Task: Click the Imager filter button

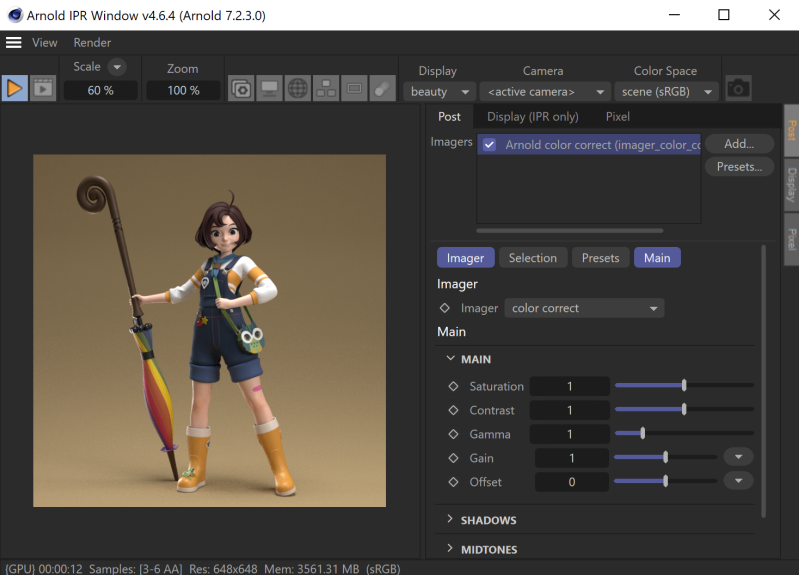Action: [x=465, y=258]
